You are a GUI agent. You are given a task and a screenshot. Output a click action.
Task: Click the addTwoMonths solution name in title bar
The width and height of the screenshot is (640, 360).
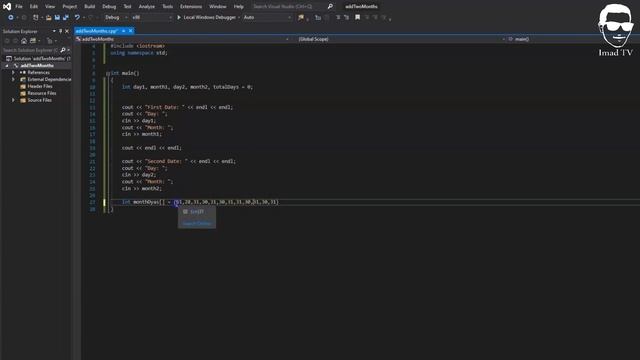click(x=361, y=7)
